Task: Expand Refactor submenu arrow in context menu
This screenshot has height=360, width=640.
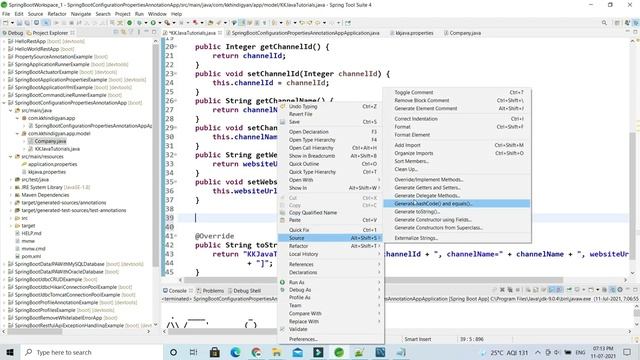Action: point(379,246)
